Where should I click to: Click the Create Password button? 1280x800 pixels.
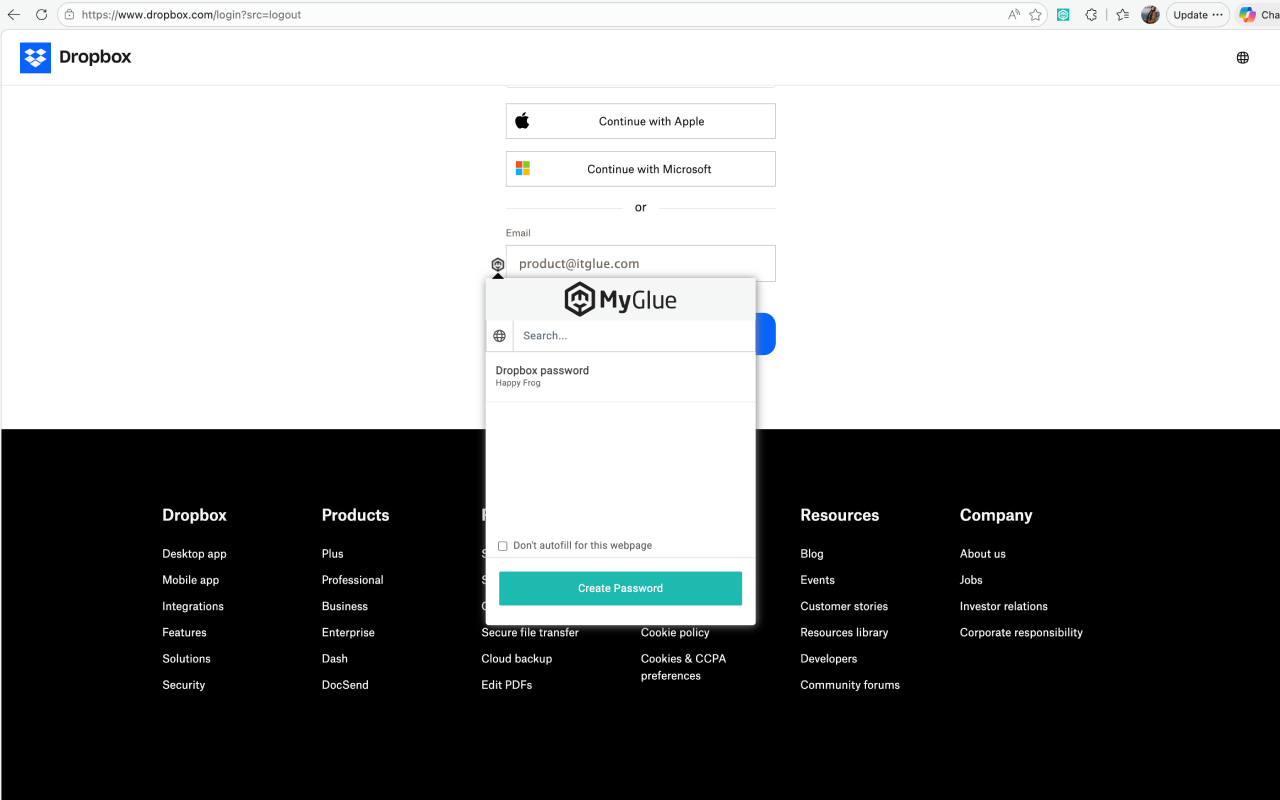[620, 588]
